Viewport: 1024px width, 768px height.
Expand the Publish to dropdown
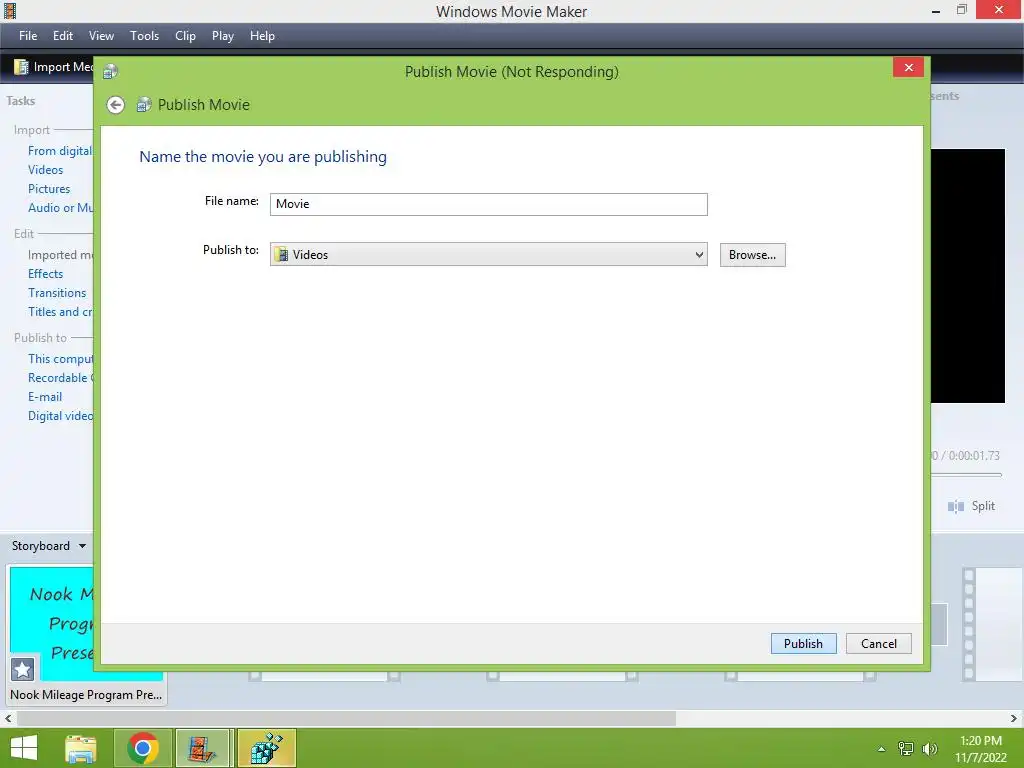699,254
